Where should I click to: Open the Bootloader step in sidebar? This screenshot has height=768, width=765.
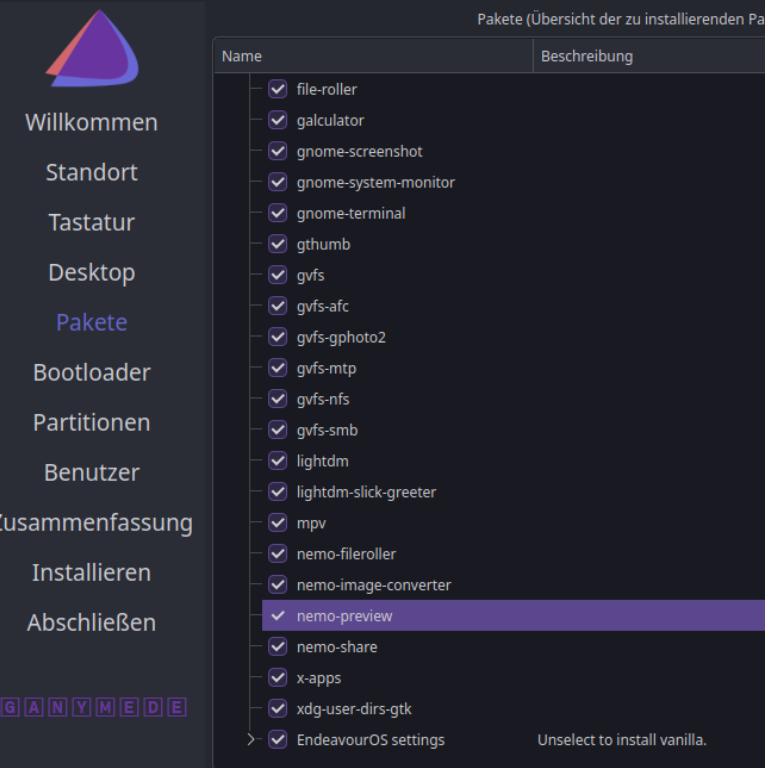(x=92, y=372)
